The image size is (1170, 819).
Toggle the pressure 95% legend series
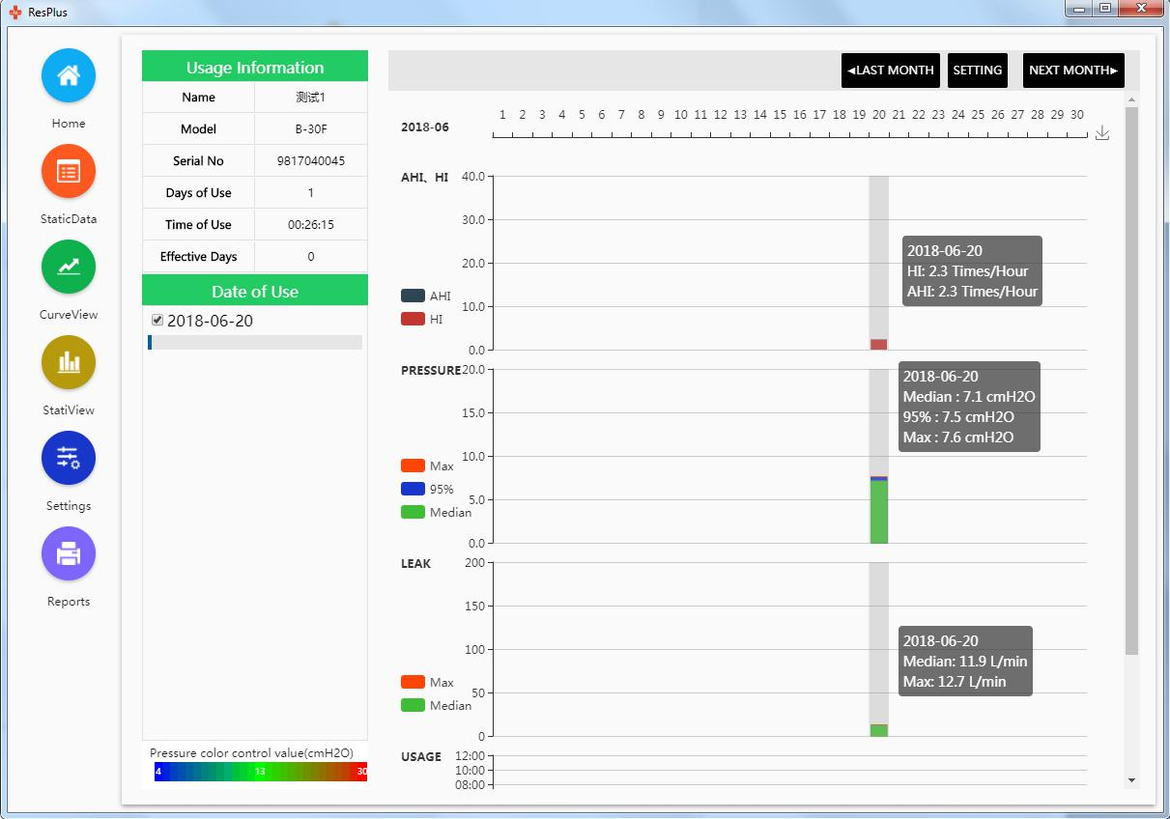(413, 489)
